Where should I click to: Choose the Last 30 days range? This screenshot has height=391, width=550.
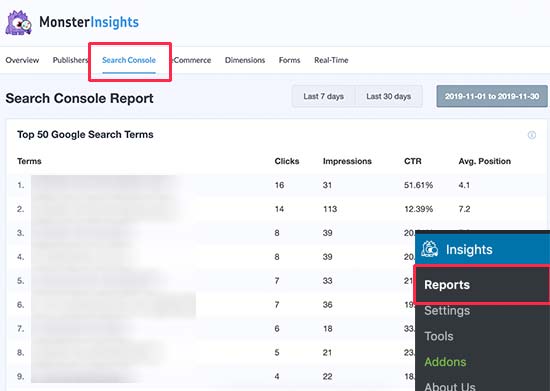coord(389,96)
